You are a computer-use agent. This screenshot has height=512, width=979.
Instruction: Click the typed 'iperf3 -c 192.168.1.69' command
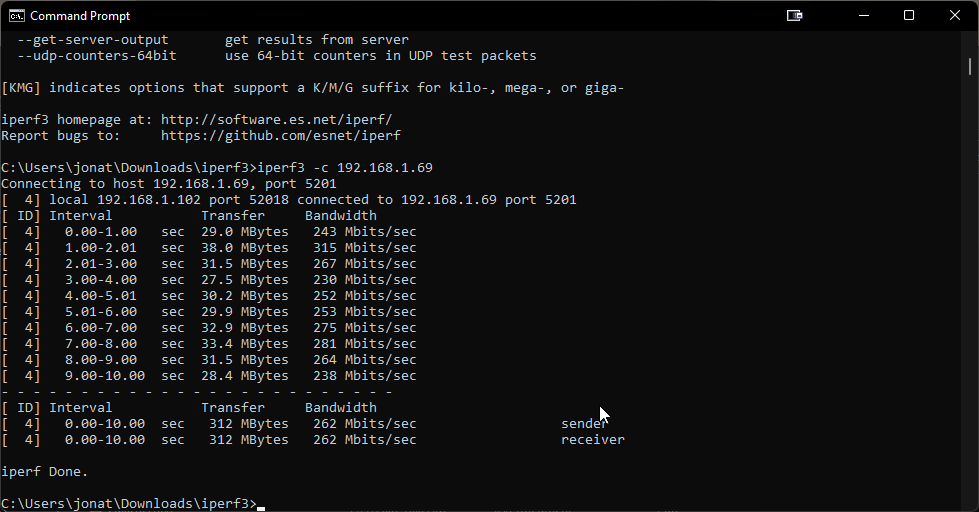click(x=345, y=167)
